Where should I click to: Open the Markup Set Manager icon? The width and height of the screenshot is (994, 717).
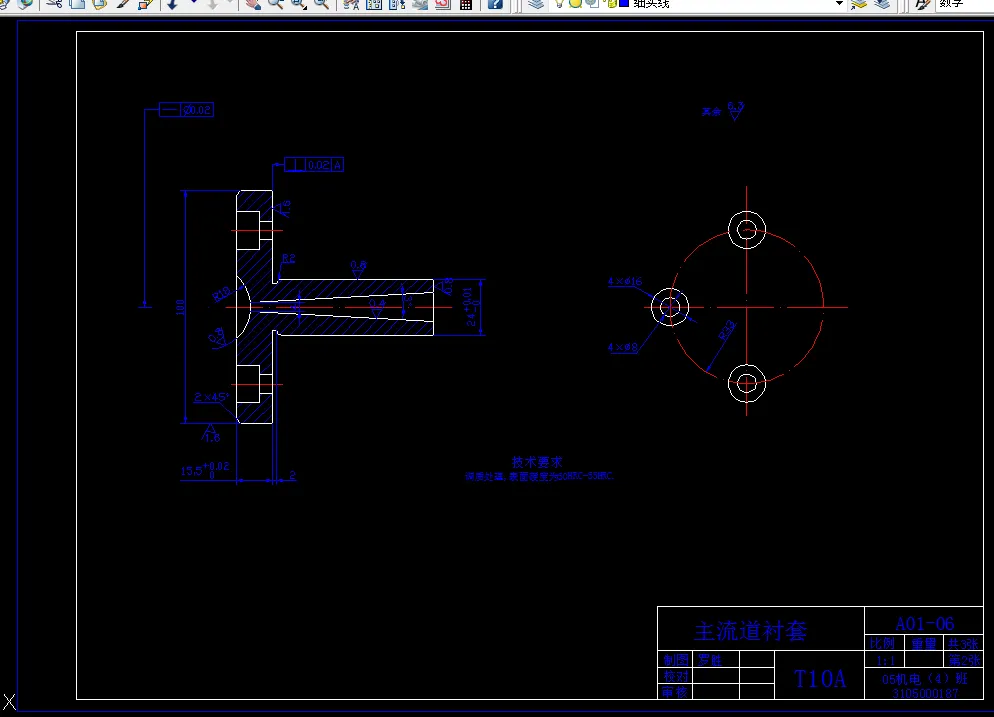coord(442,4)
